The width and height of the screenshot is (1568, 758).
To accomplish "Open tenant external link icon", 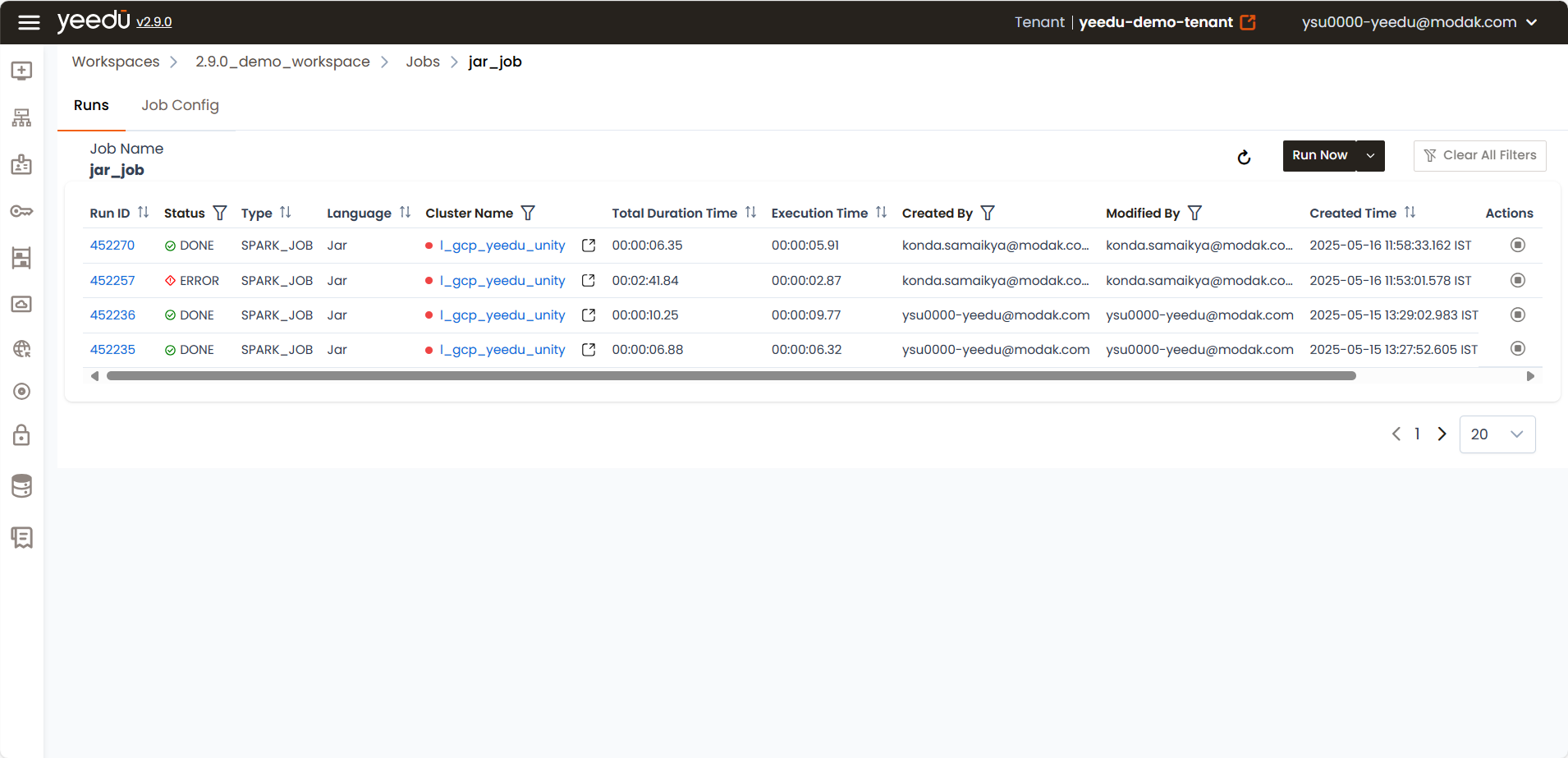I will point(1248,22).
